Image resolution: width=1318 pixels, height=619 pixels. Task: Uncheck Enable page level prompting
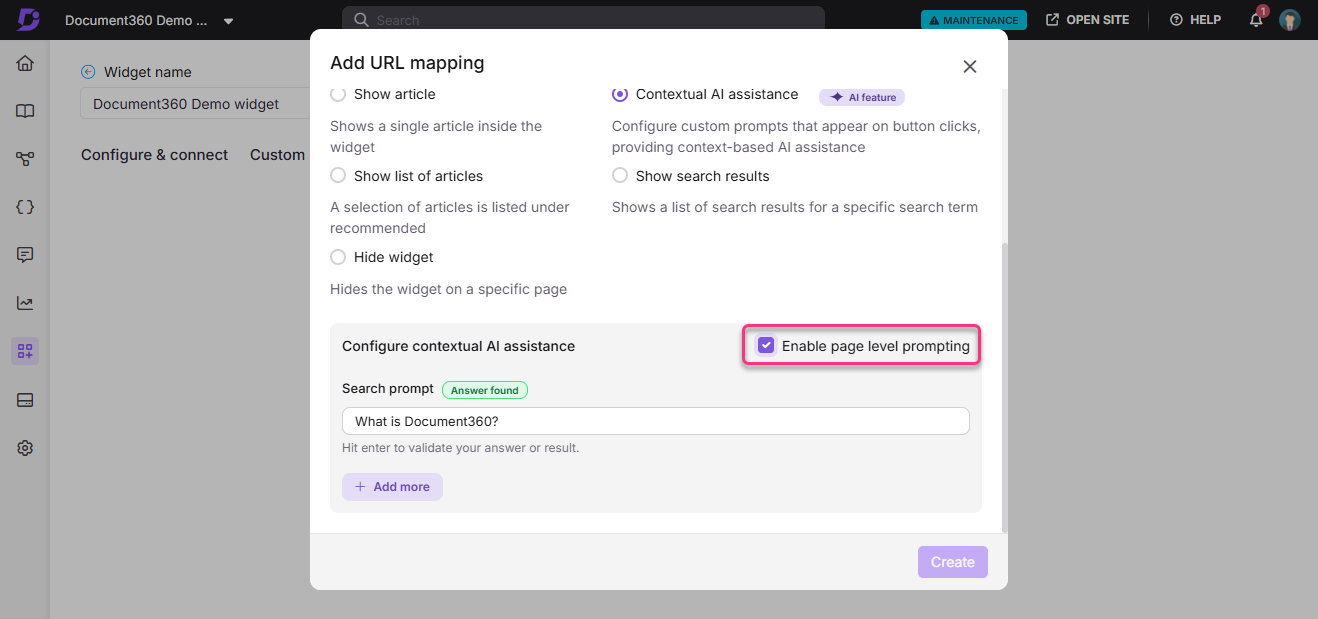pyautogui.click(x=766, y=346)
